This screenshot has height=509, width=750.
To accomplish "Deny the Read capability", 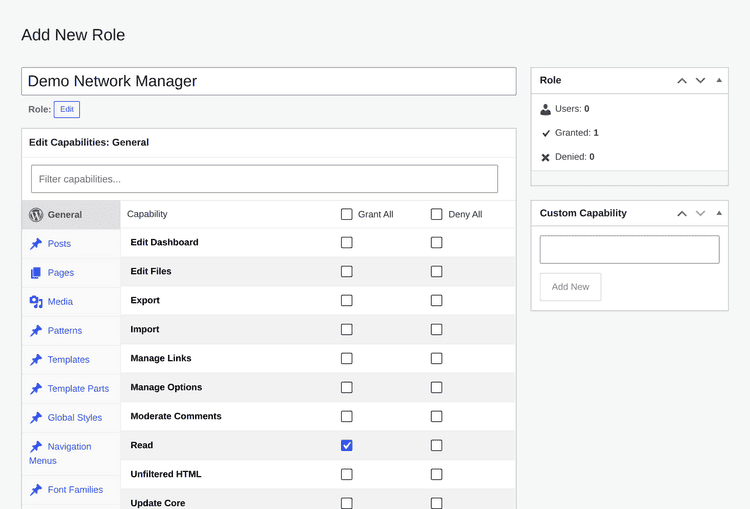I will click(x=437, y=445).
